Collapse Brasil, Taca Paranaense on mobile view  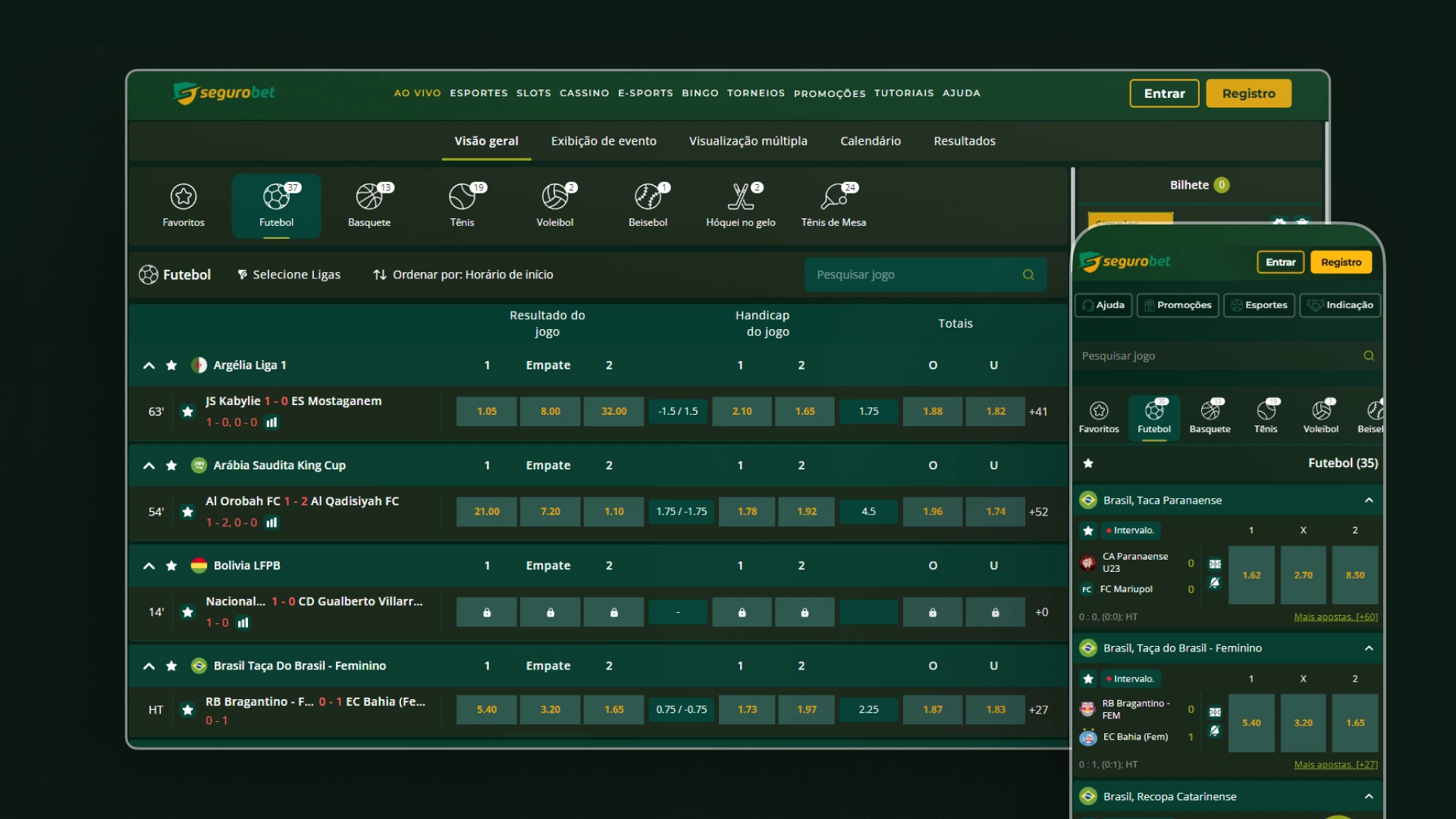point(1369,500)
